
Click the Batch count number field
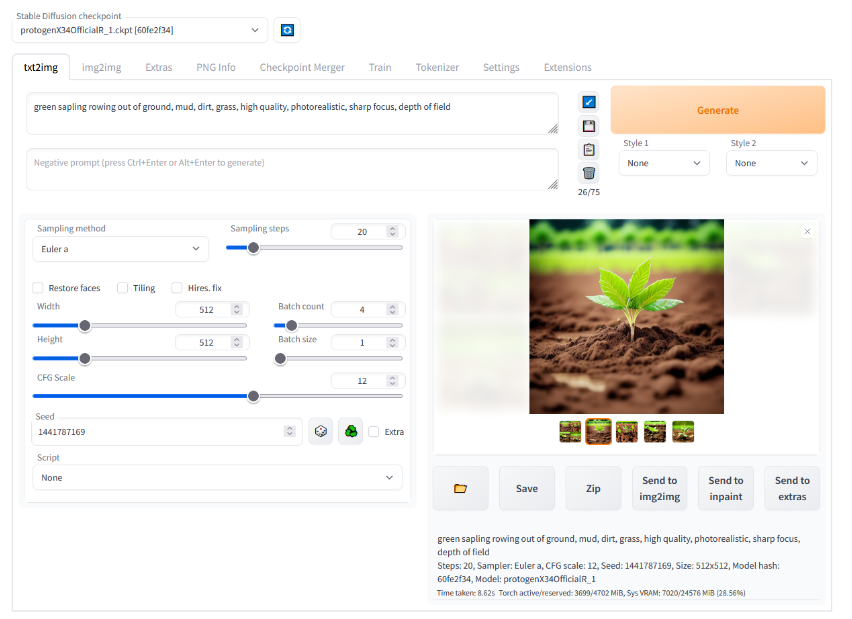pos(367,310)
